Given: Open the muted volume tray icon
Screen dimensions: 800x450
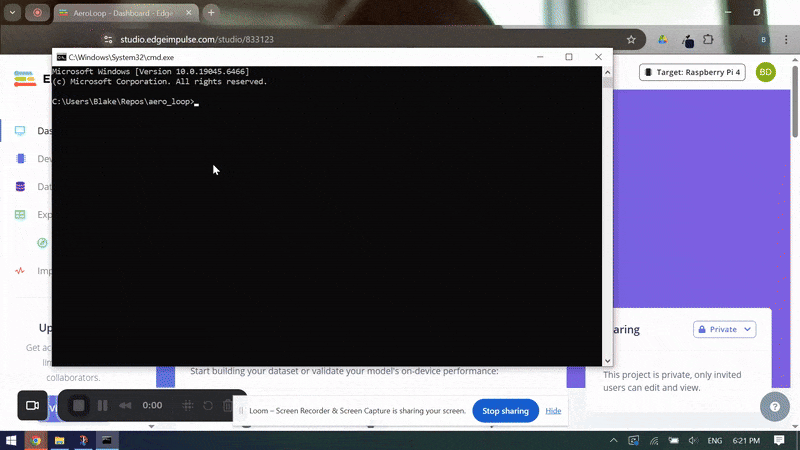Looking at the screenshot, I should [693, 440].
